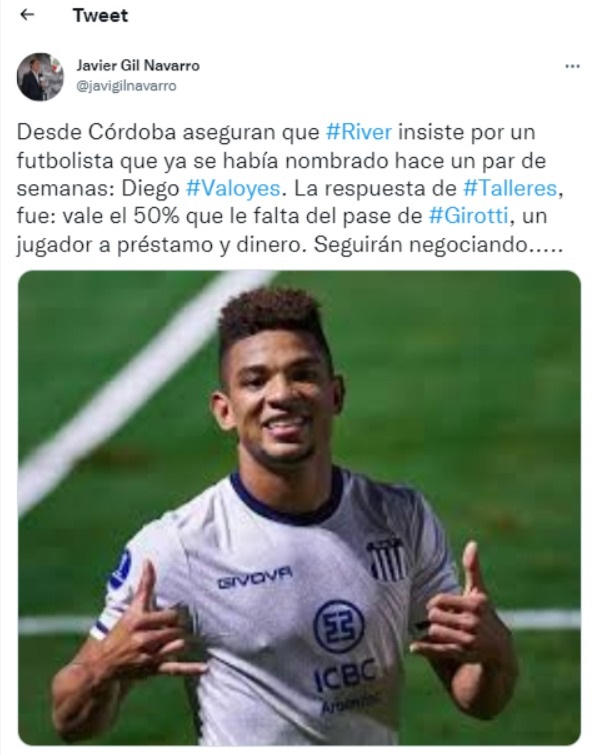
Task: Open the Javier Gil Navarro display name link
Action: pyautogui.click(x=138, y=65)
